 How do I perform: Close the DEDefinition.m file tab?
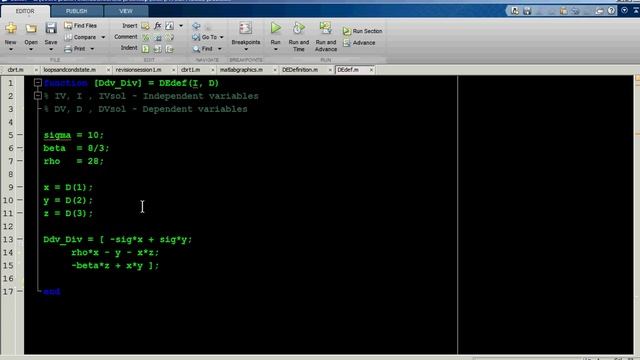pyautogui.click(x=330, y=70)
